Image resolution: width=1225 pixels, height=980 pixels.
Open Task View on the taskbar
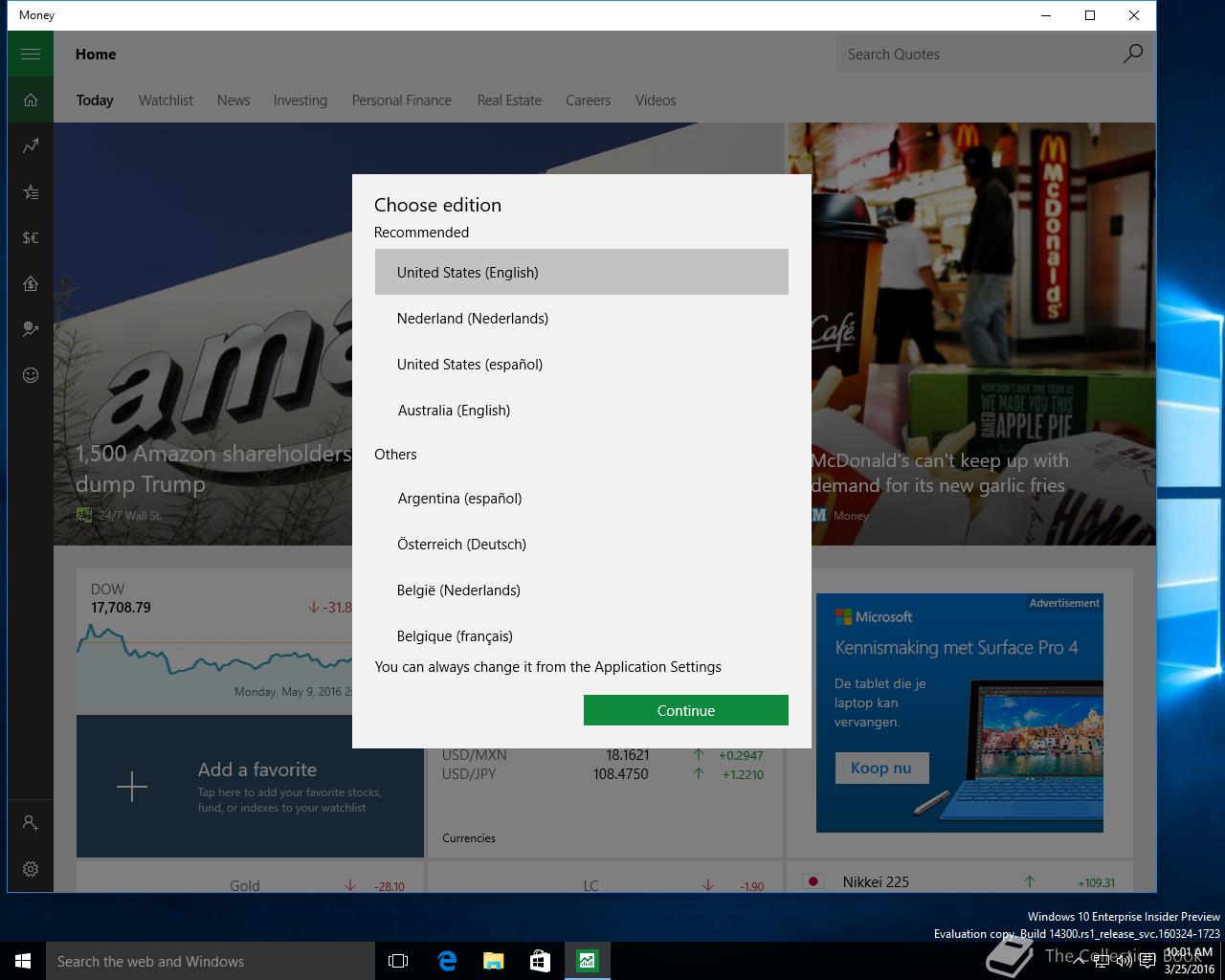click(398, 961)
